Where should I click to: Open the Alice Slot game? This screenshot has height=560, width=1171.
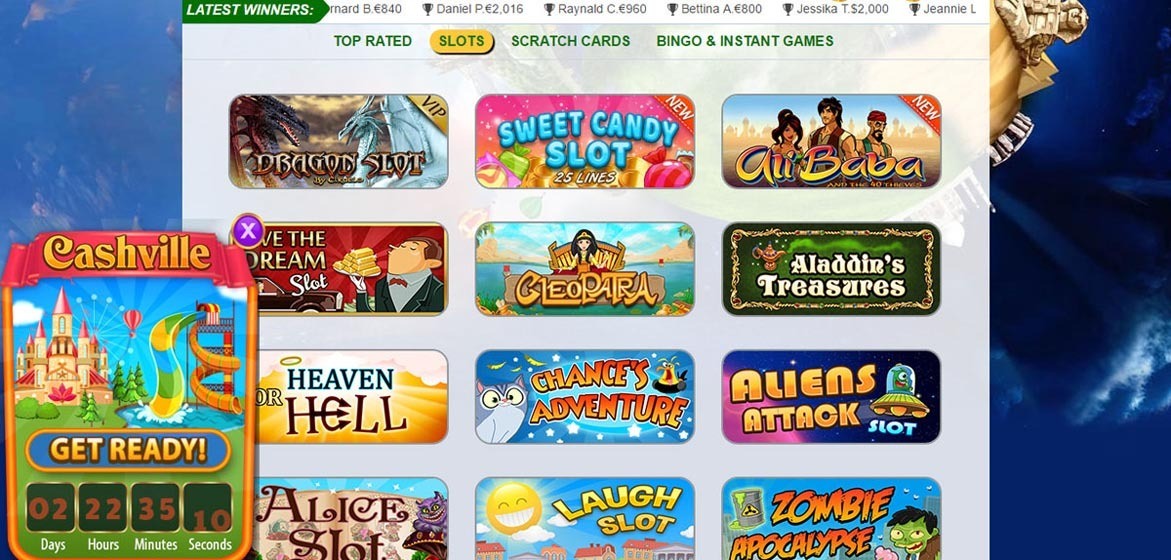(352, 519)
